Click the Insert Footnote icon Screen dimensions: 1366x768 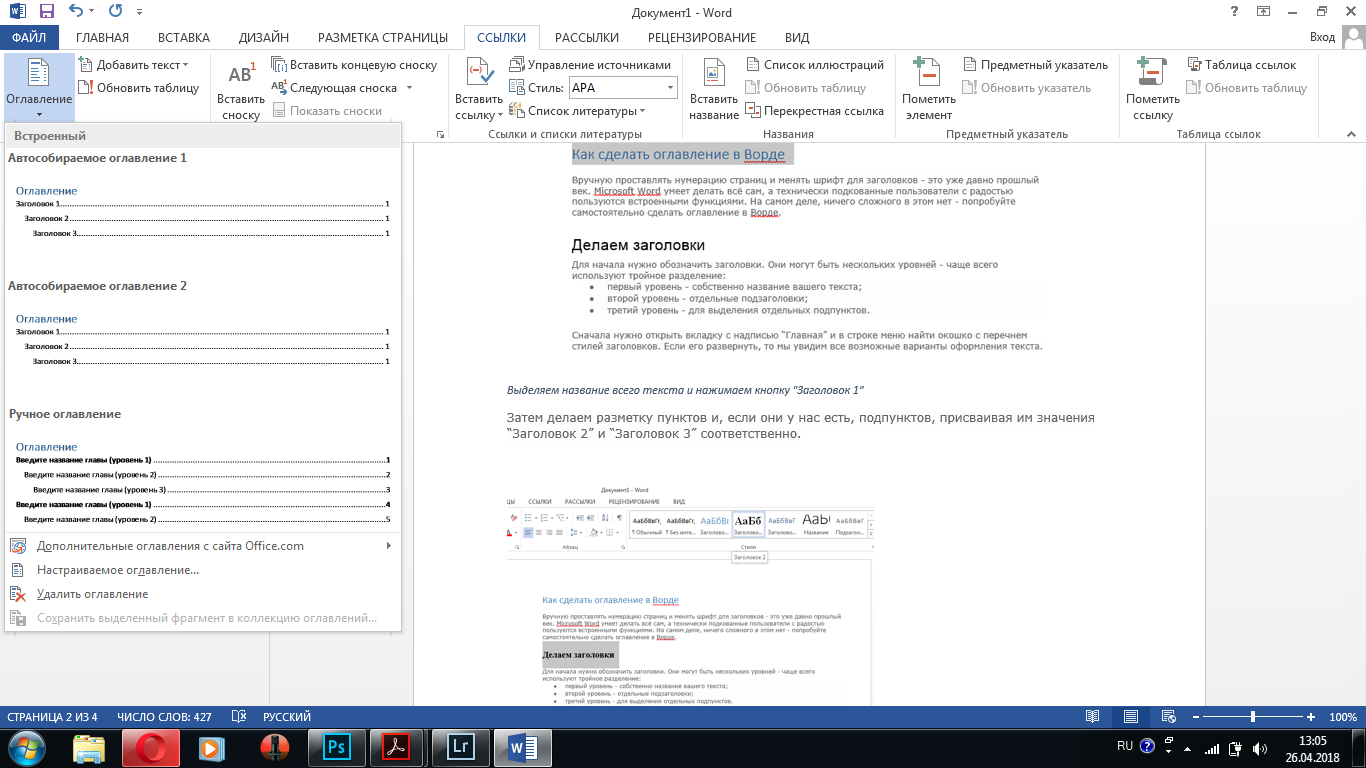pyautogui.click(x=240, y=78)
